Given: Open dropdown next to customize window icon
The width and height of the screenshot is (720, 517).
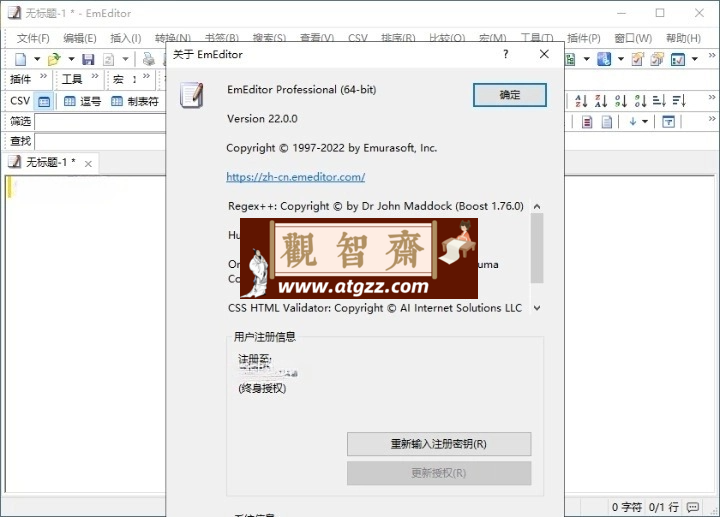Looking at the screenshot, I should [x=695, y=59].
